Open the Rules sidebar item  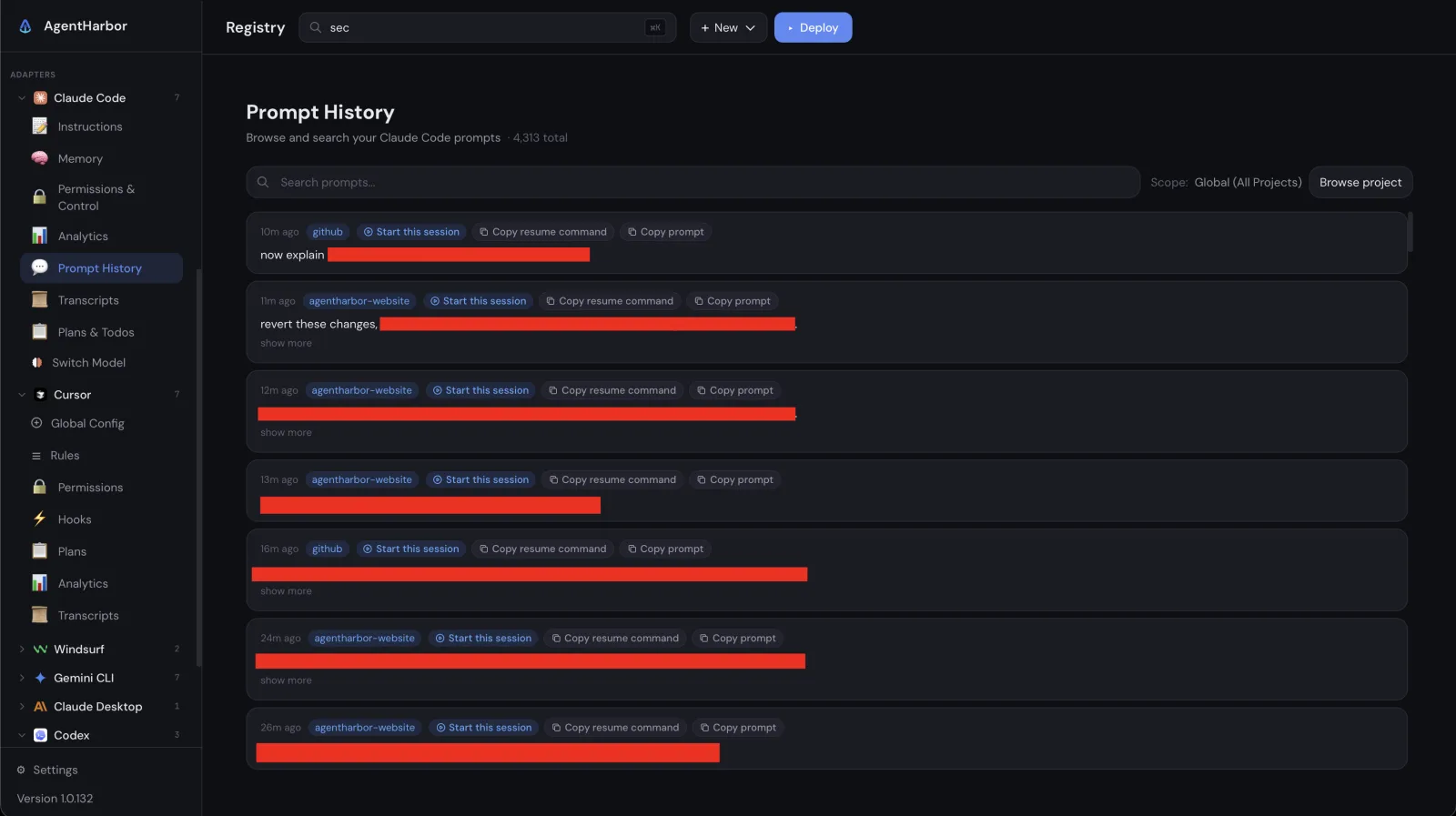coord(101,456)
